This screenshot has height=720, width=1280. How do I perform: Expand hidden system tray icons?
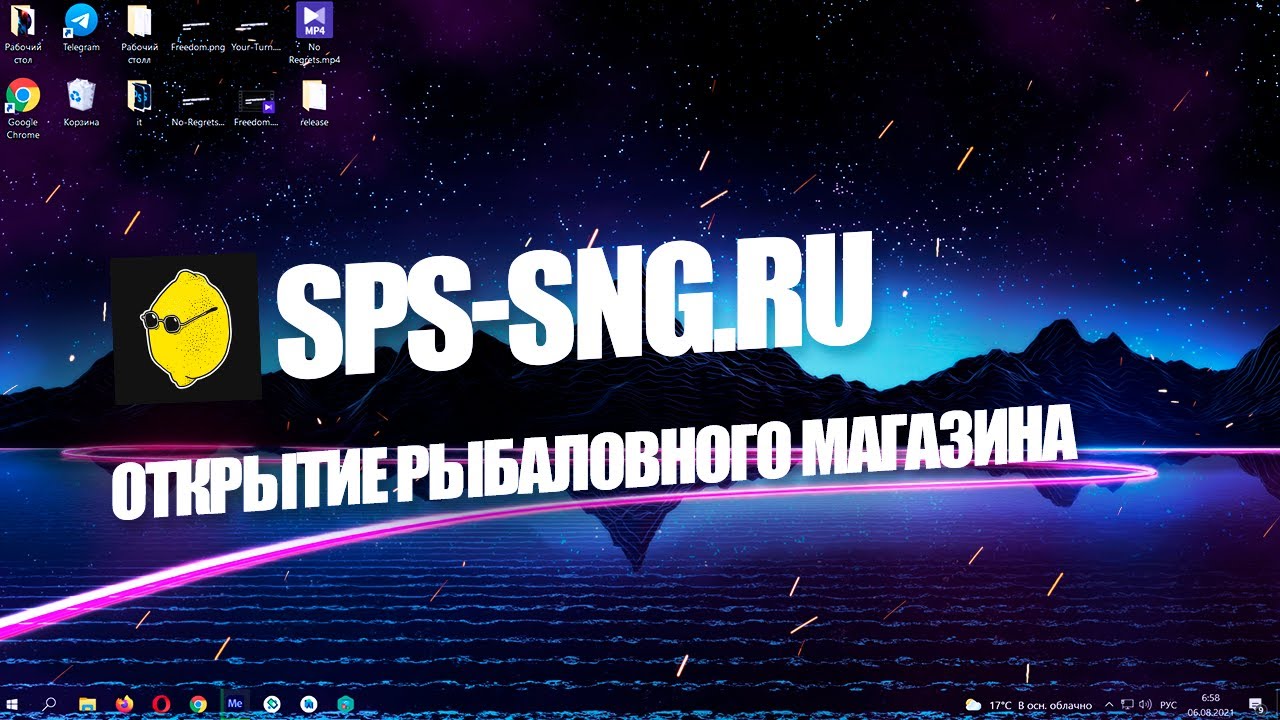click(x=1108, y=705)
